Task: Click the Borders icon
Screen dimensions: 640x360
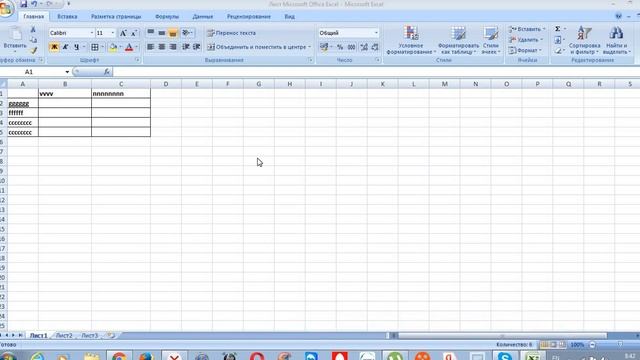Action: (95, 47)
